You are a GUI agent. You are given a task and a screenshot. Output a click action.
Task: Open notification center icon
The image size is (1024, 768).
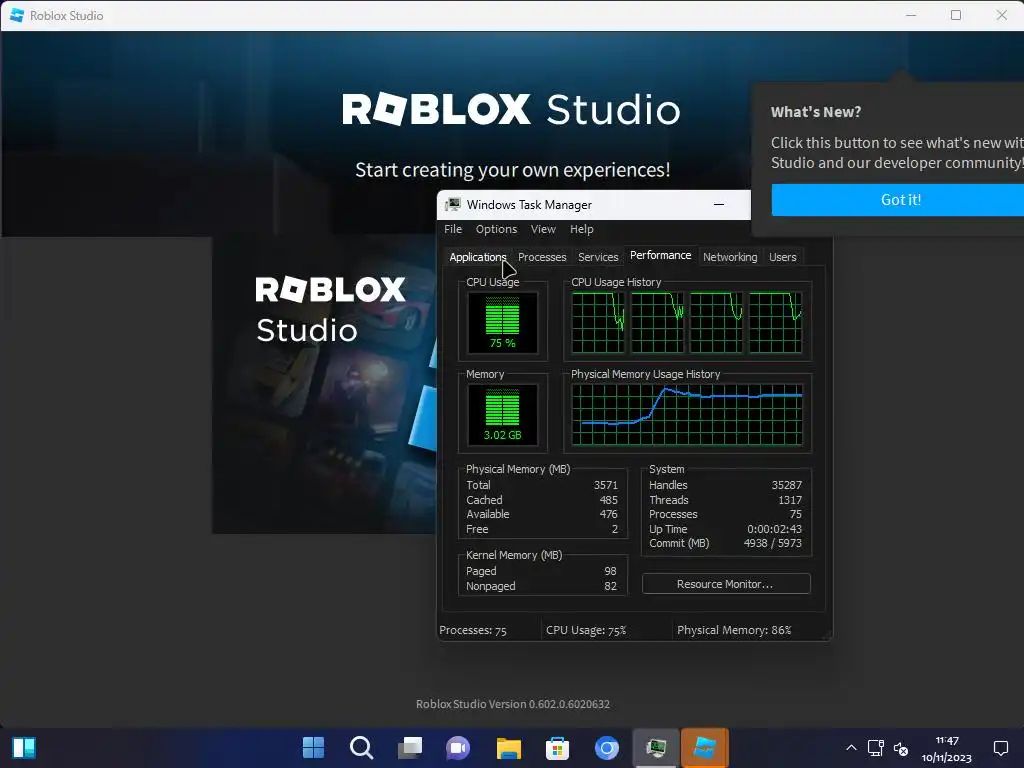click(x=1000, y=748)
